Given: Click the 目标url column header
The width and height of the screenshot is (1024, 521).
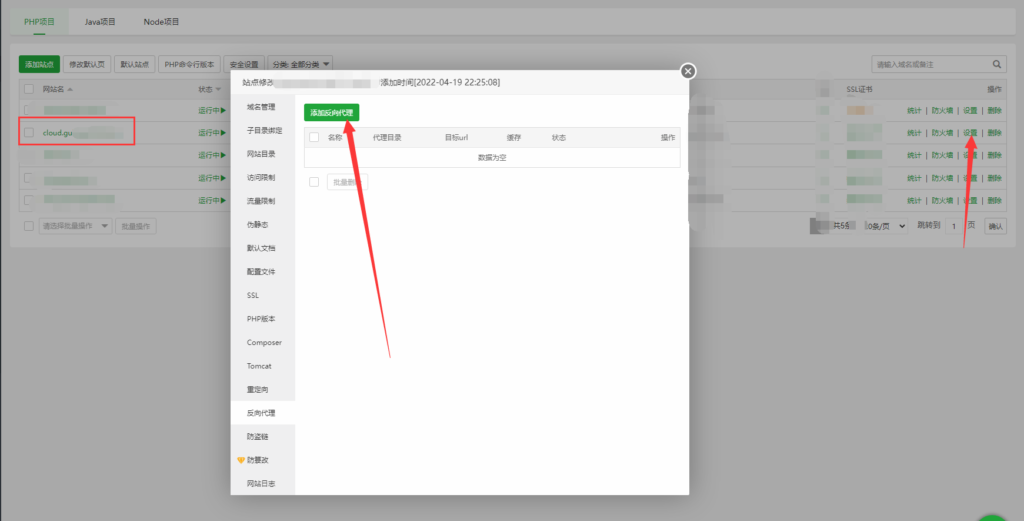Looking at the screenshot, I should [456, 138].
